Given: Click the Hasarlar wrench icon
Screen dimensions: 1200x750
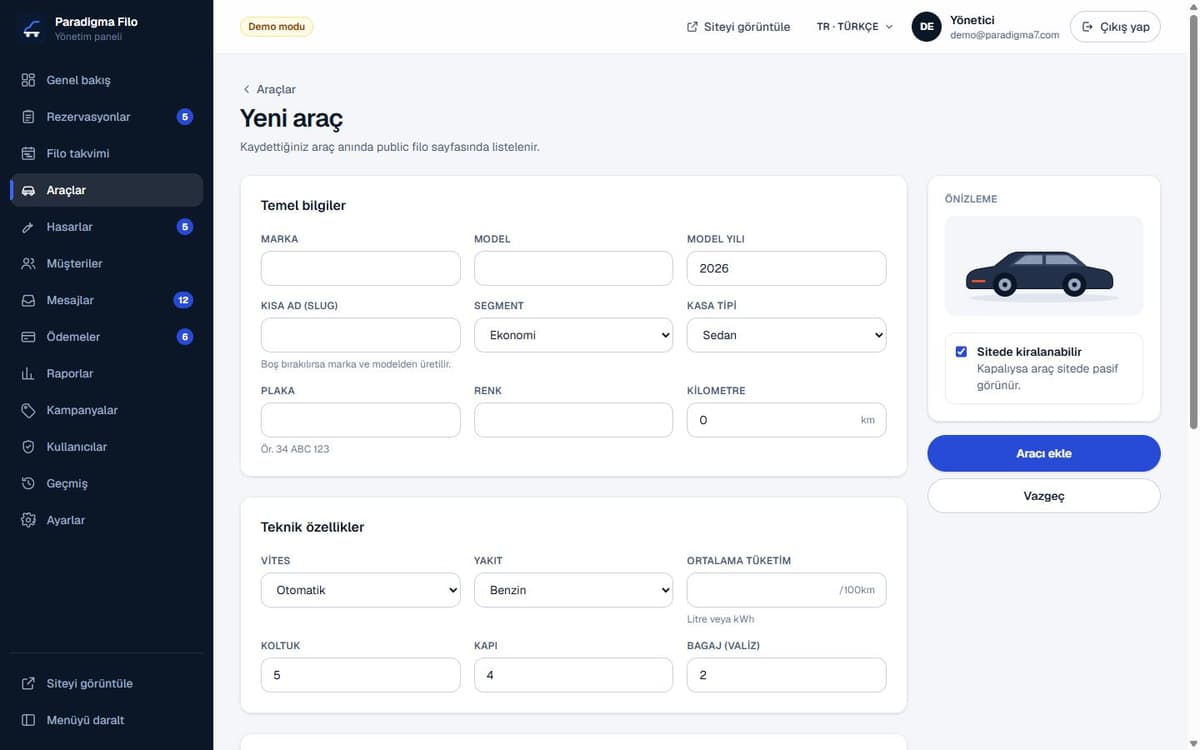Looking at the screenshot, I should 28,227.
